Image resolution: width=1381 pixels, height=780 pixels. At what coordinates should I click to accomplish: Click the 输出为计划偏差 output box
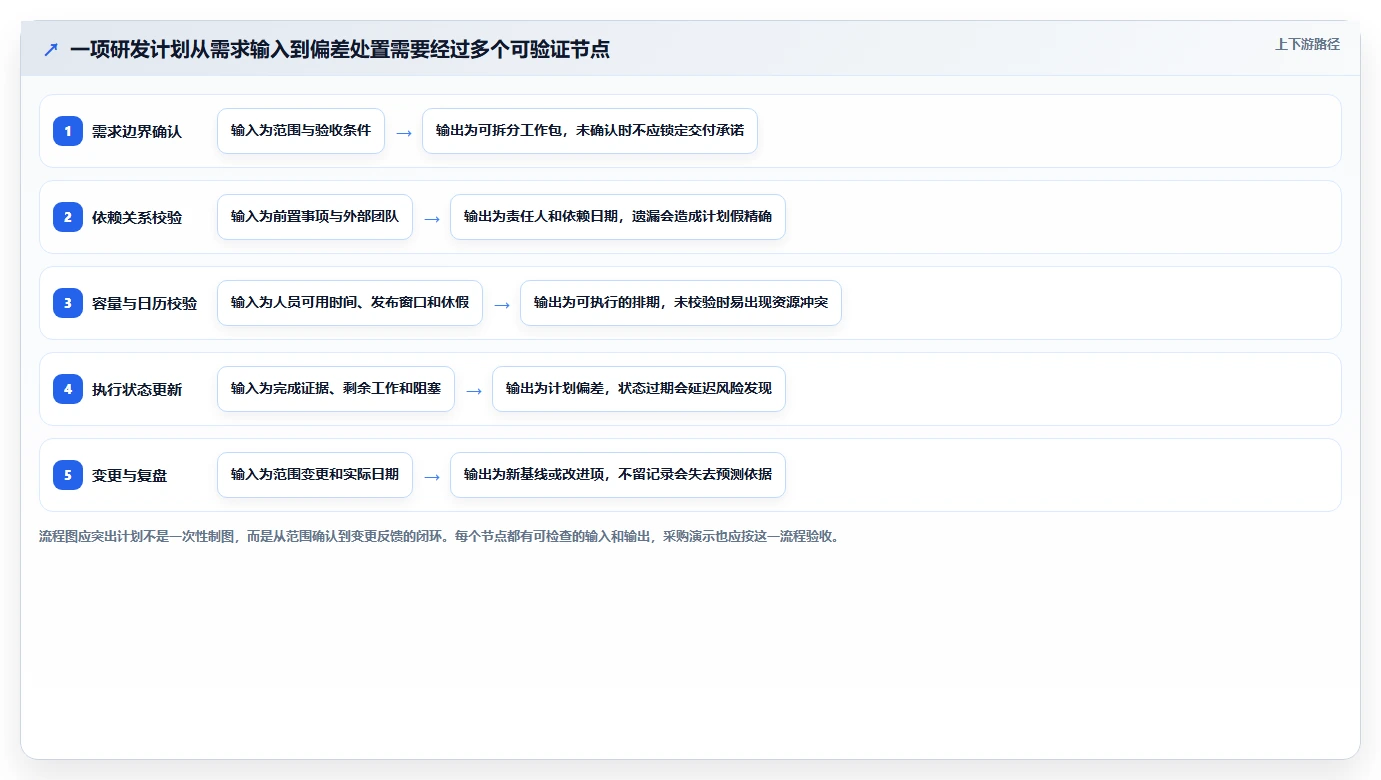click(639, 389)
